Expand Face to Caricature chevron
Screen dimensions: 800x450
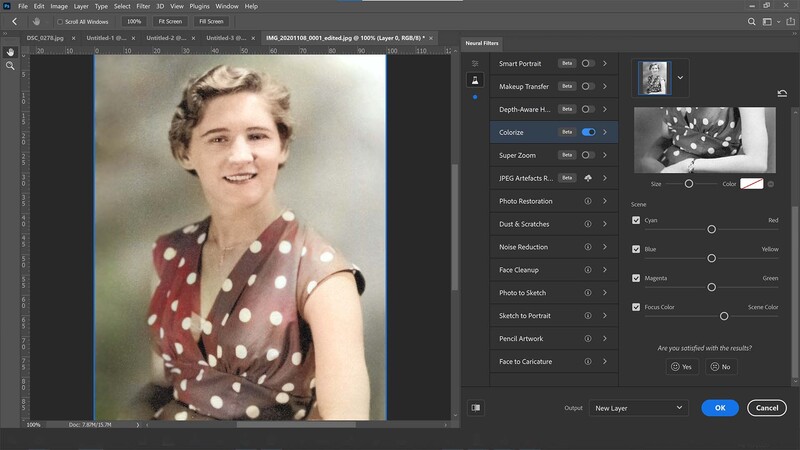[x=605, y=362]
